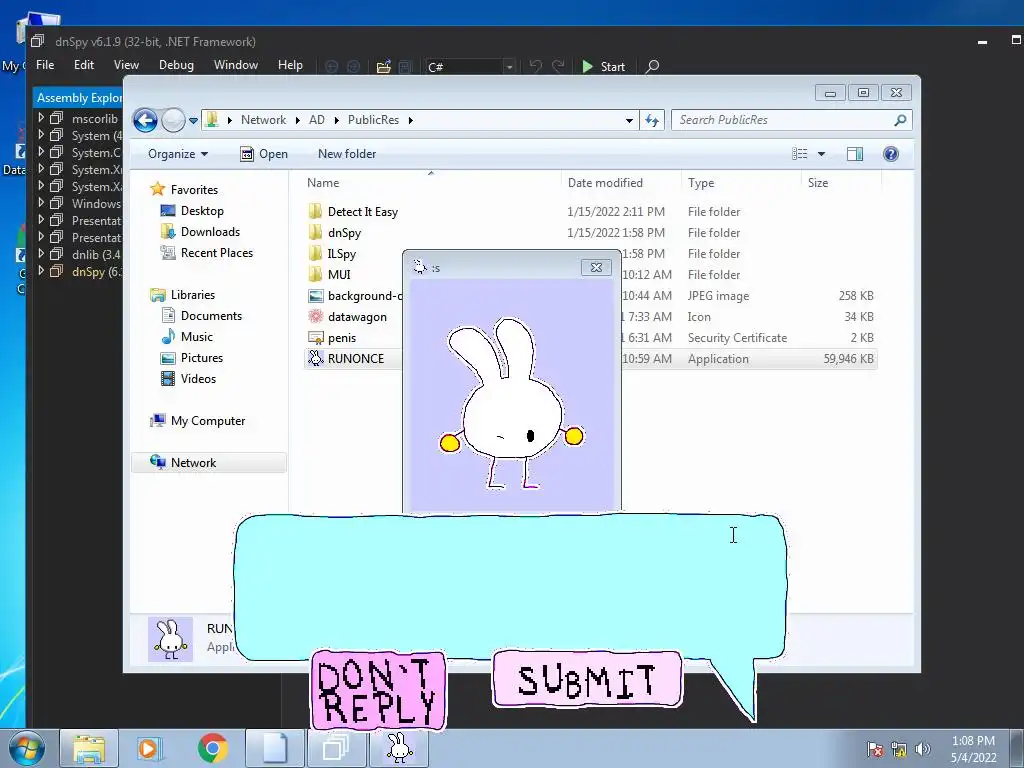Open the recent locations dropdown arrow
The width and height of the screenshot is (1024, 768).
(193, 121)
